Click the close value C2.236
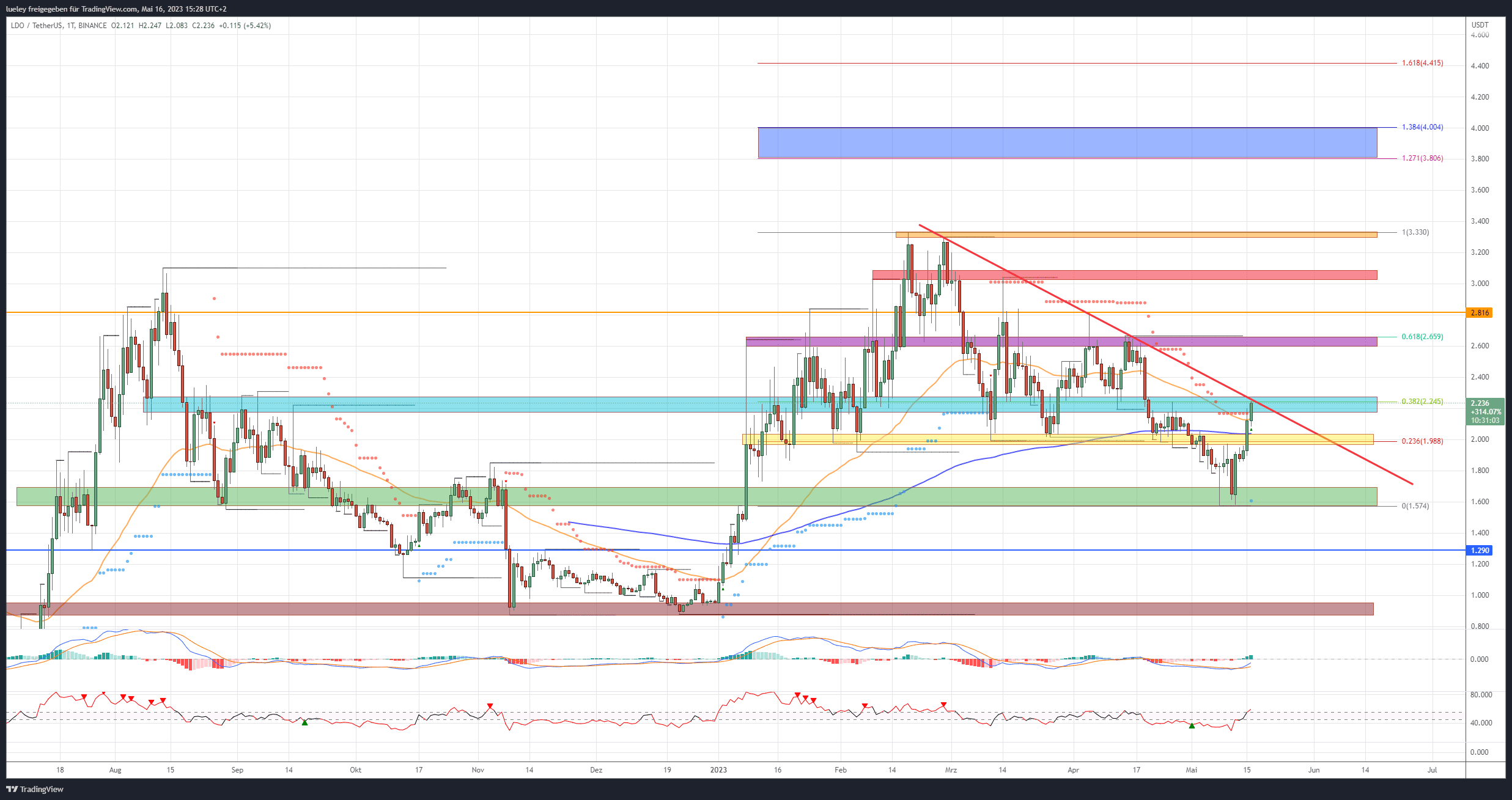 pyautogui.click(x=204, y=26)
